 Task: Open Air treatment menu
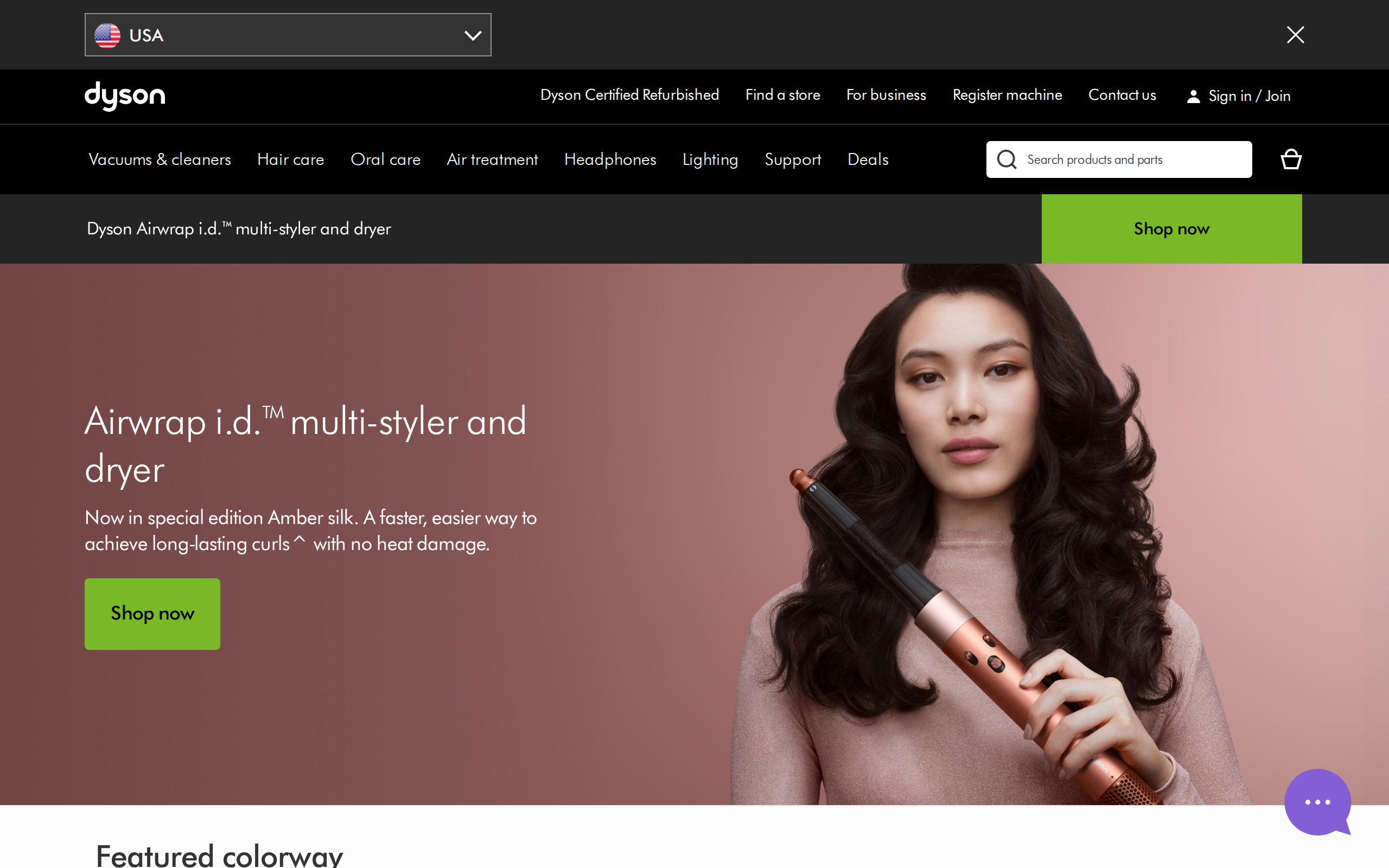(x=492, y=159)
